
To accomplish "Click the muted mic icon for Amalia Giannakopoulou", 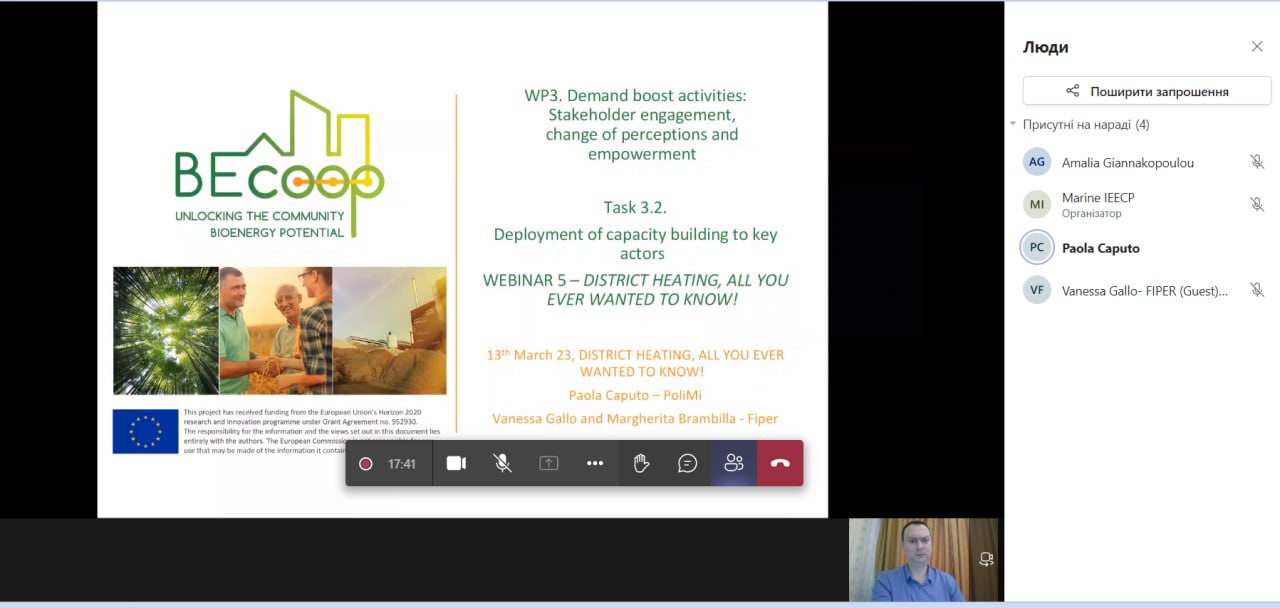I will point(1257,162).
